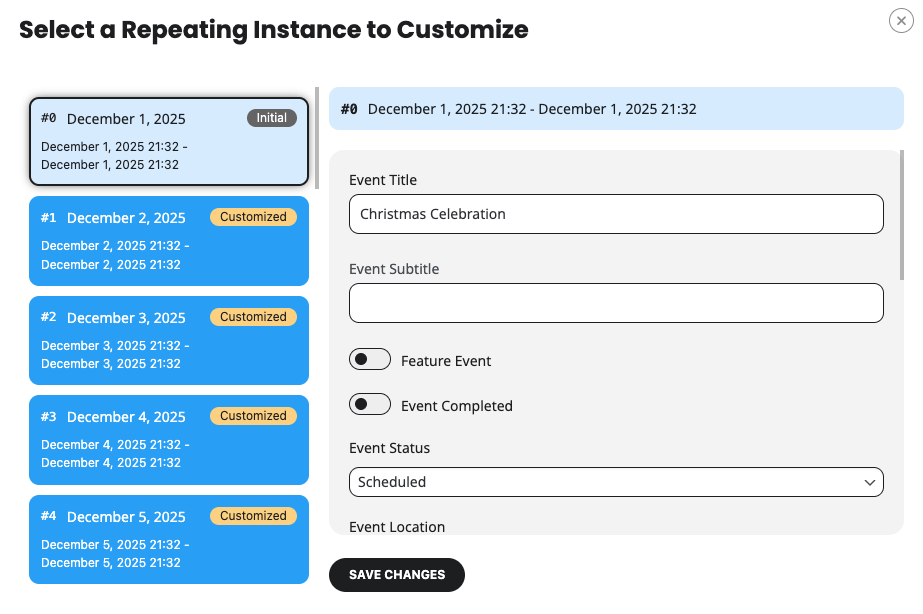Click the Customized badge on December 2
Image resolution: width=923 pixels, height=614 pixels.
click(x=253, y=217)
